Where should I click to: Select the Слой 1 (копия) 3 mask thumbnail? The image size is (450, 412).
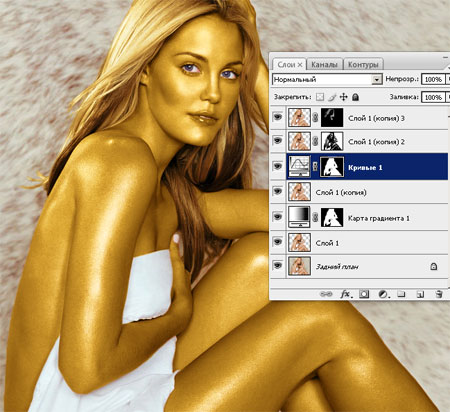[x=332, y=117]
